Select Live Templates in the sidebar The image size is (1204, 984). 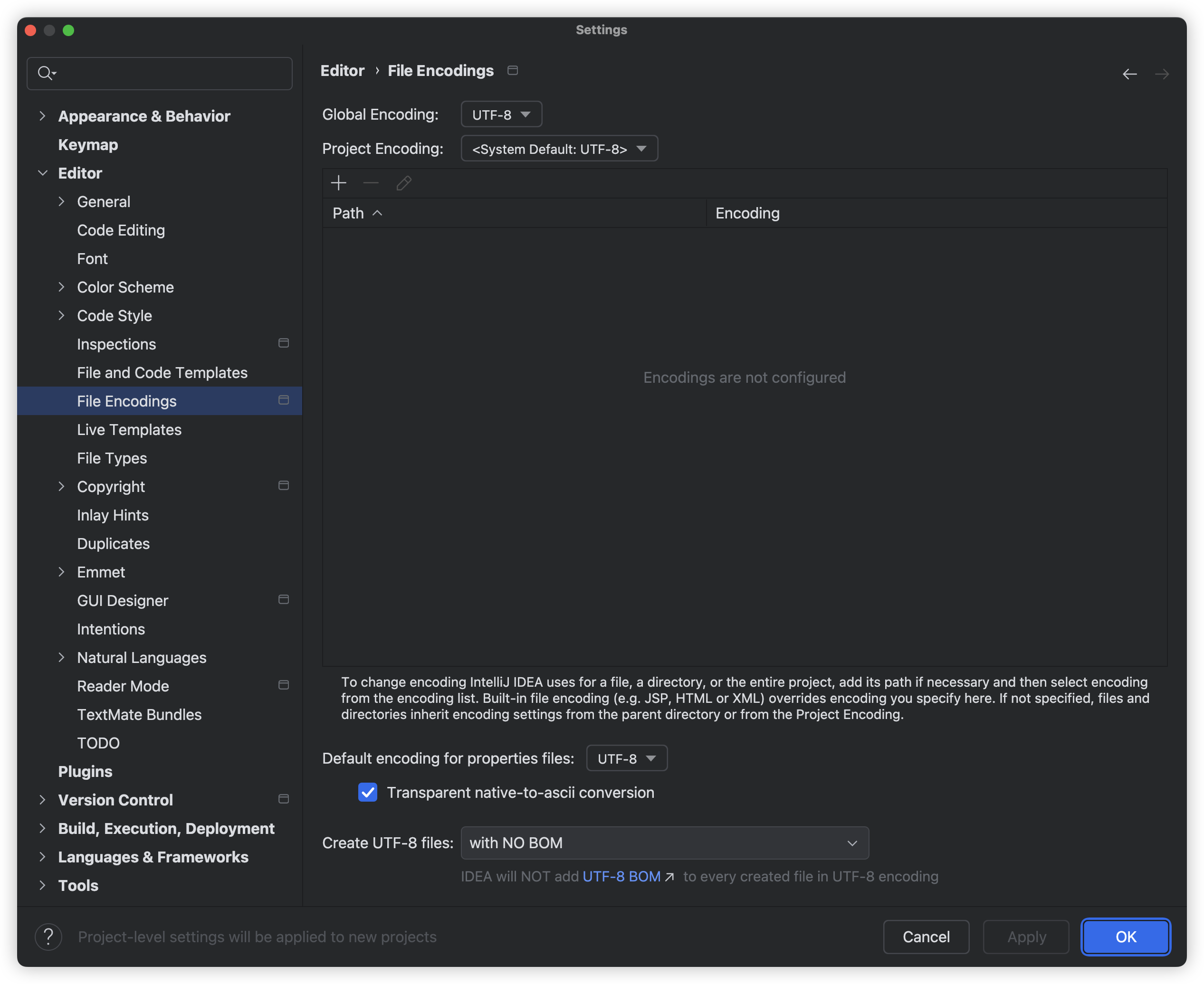(x=129, y=430)
